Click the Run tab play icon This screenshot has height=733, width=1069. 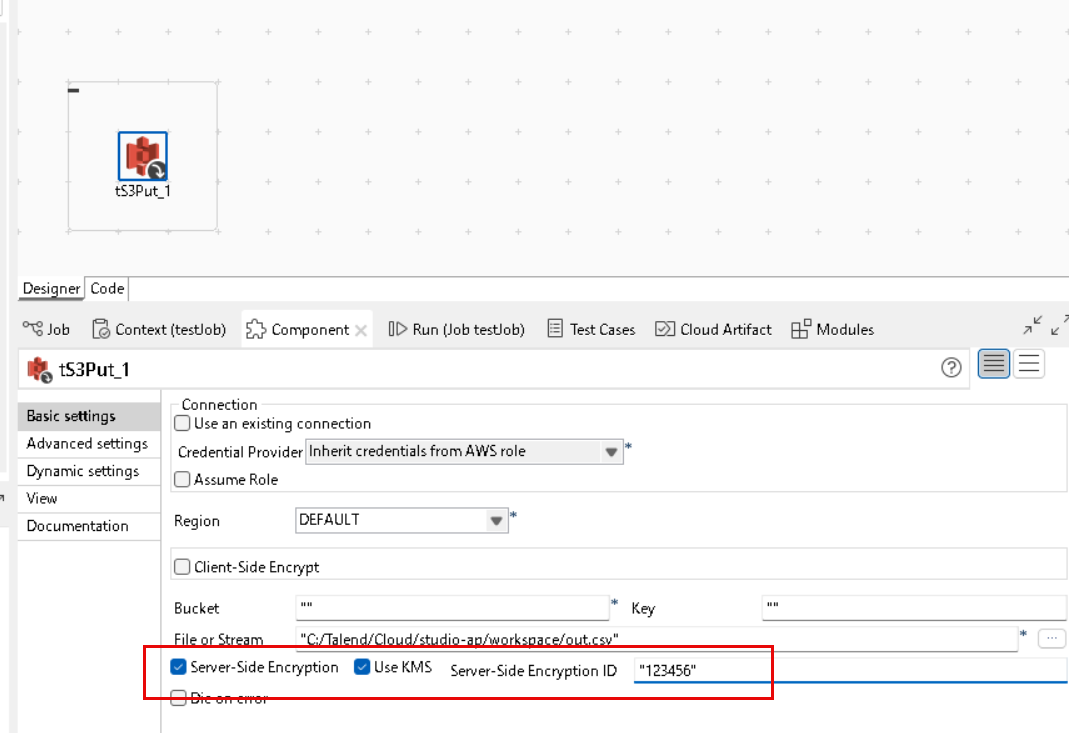[x=397, y=329]
